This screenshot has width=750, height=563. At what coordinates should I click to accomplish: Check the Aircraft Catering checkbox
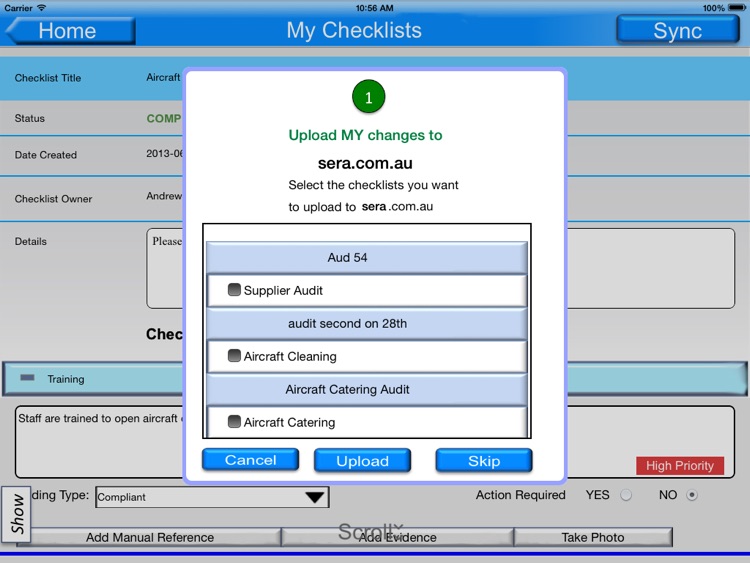(x=234, y=422)
